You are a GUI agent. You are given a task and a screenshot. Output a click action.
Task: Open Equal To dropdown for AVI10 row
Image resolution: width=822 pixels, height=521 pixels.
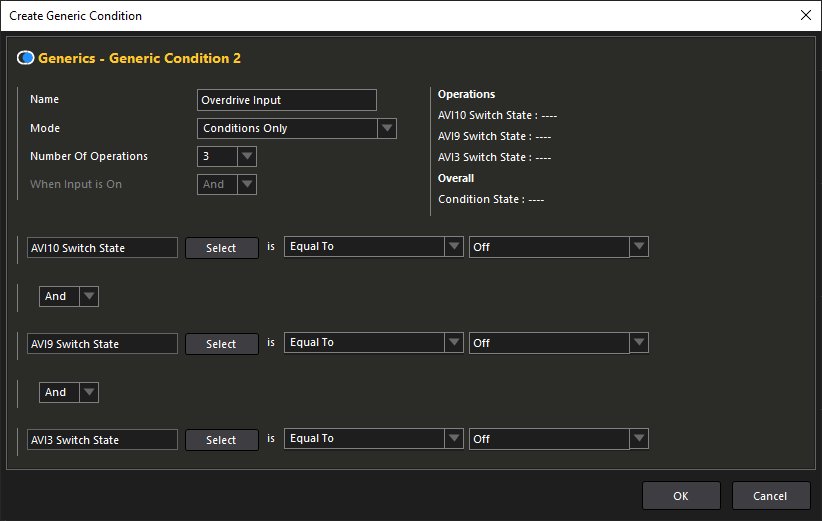(373, 246)
